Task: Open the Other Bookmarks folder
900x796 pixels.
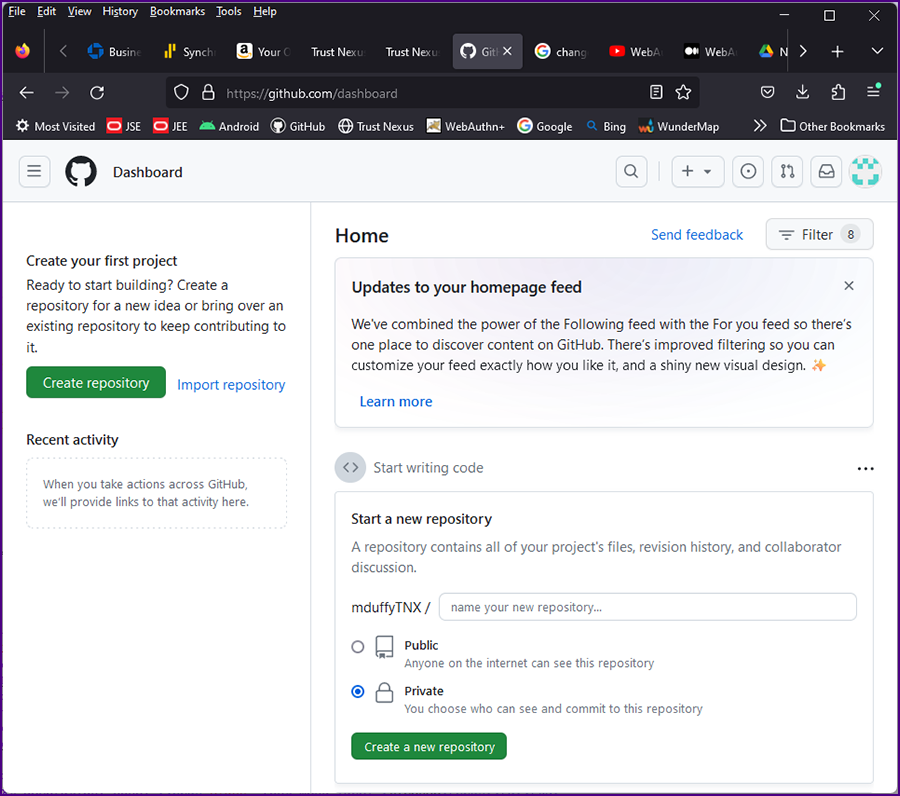Action: [x=832, y=126]
